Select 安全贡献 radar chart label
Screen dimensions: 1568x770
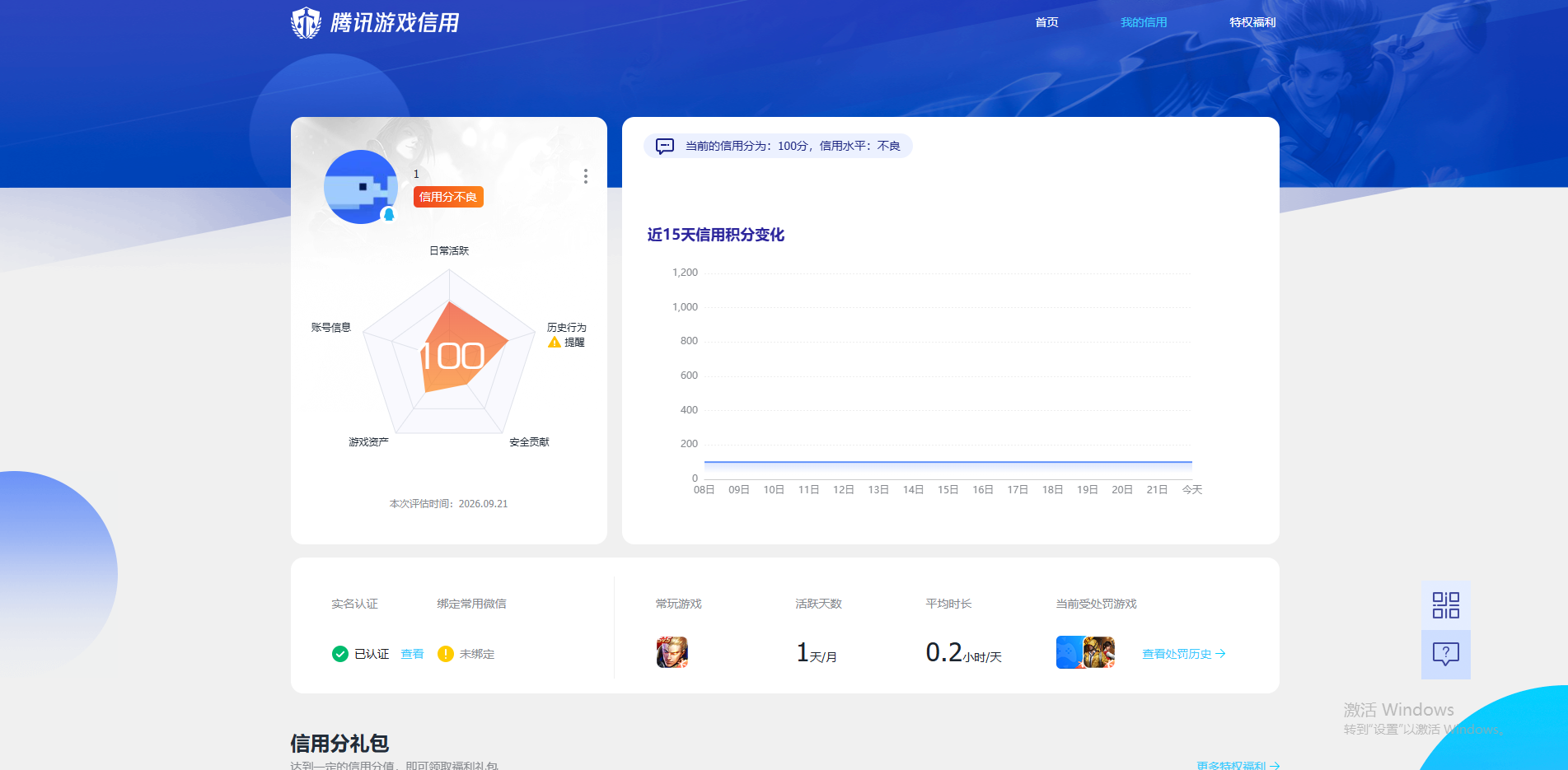pyautogui.click(x=529, y=442)
